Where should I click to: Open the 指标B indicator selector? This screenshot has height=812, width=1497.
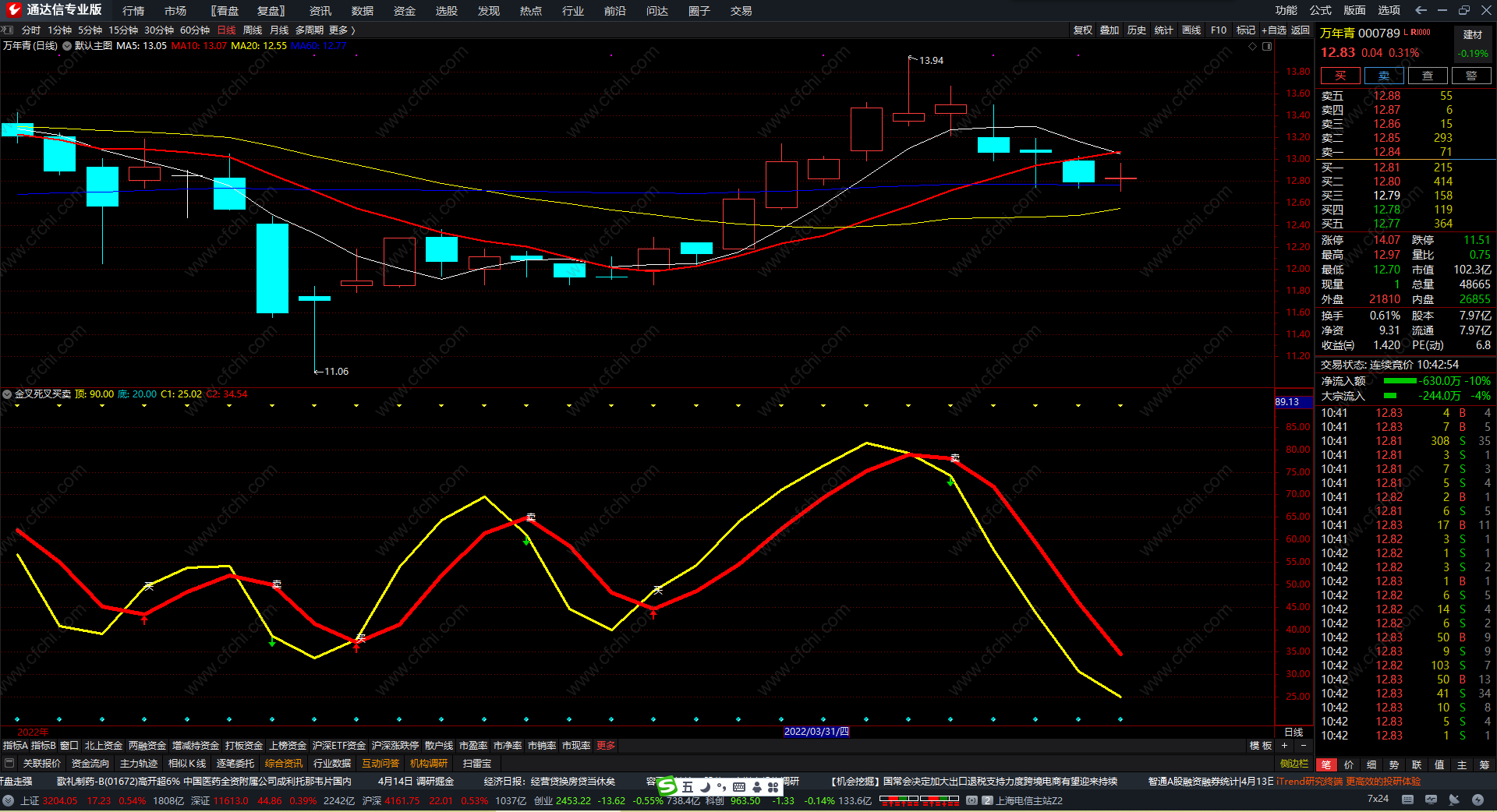(44, 746)
